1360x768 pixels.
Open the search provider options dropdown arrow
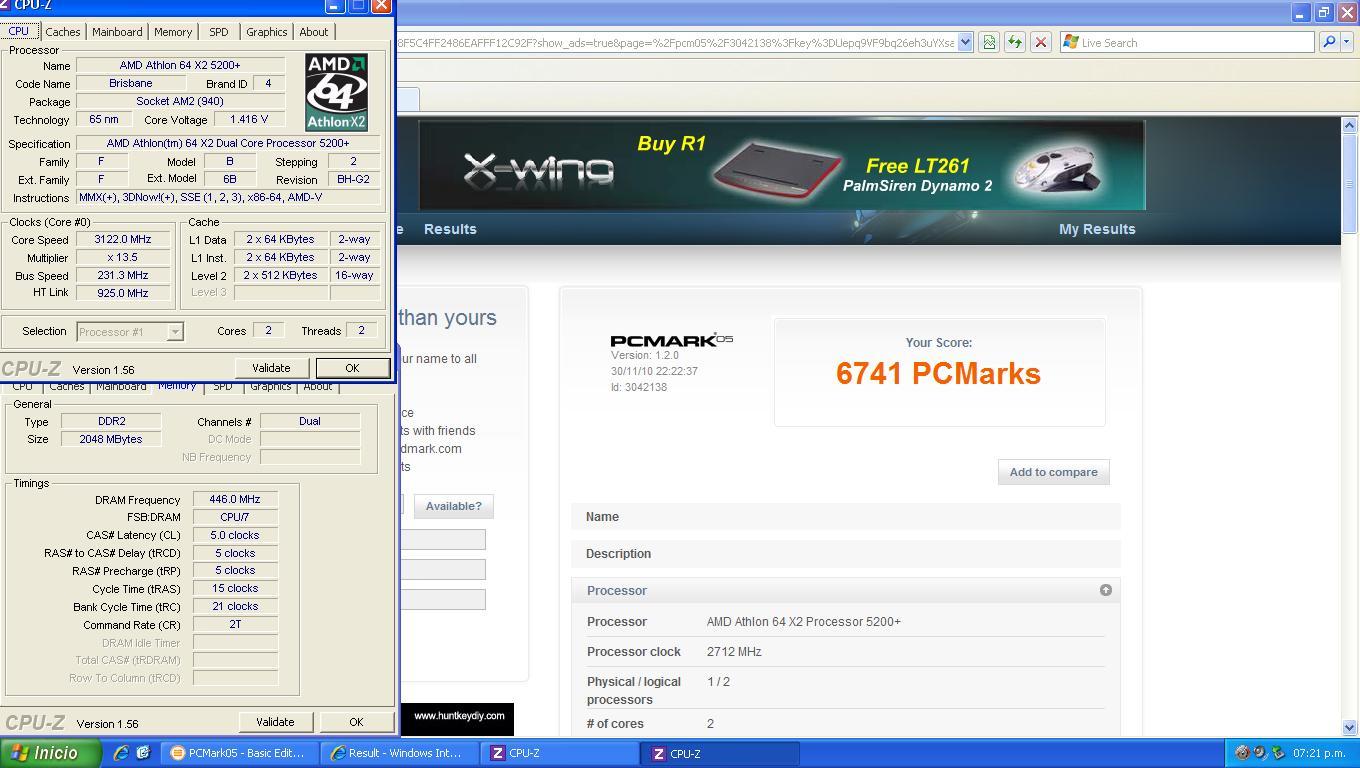pyautogui.click(x=1347, y=42)
